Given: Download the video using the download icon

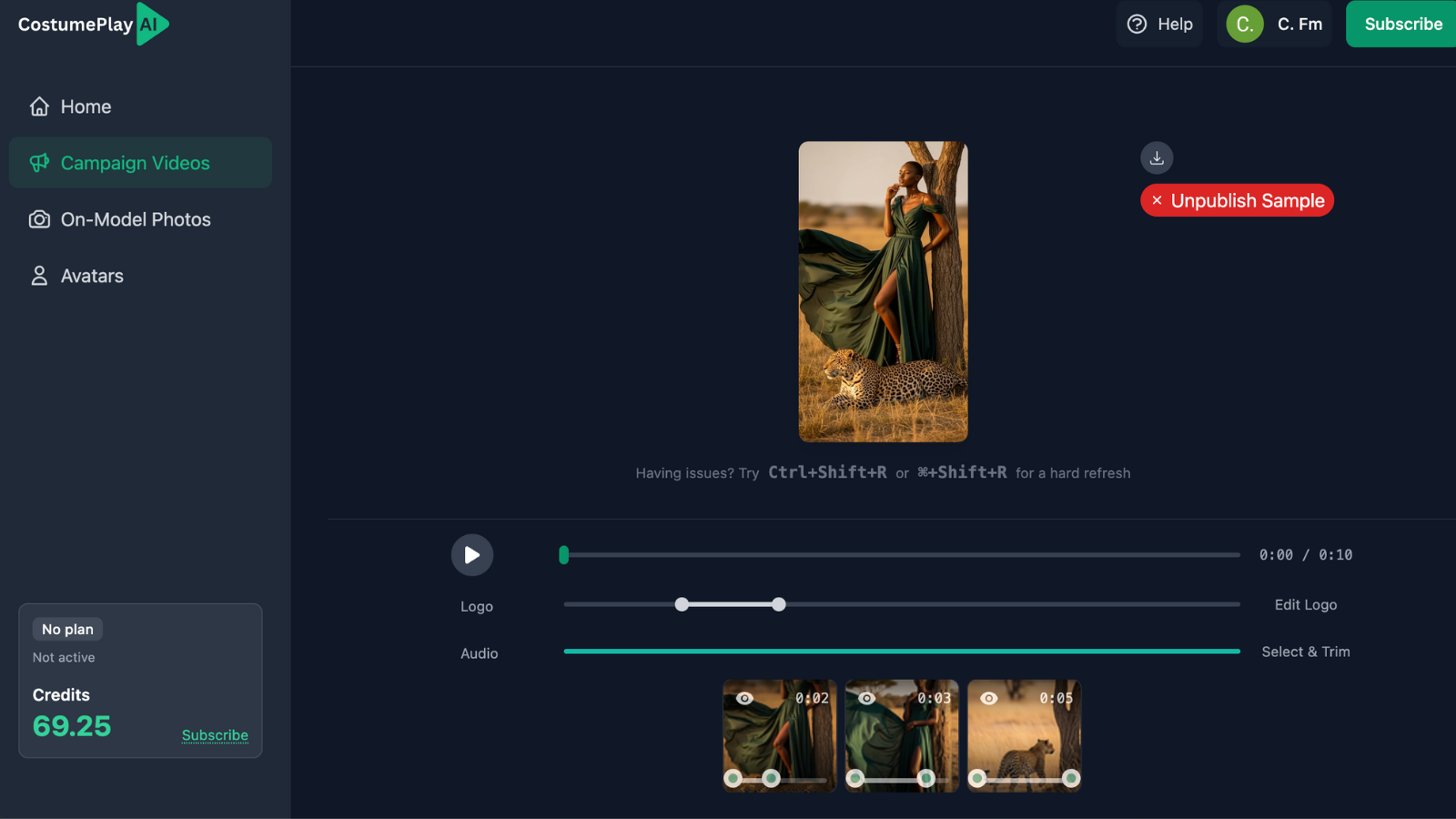Looking at the screenshot, I should [1157, 157].
